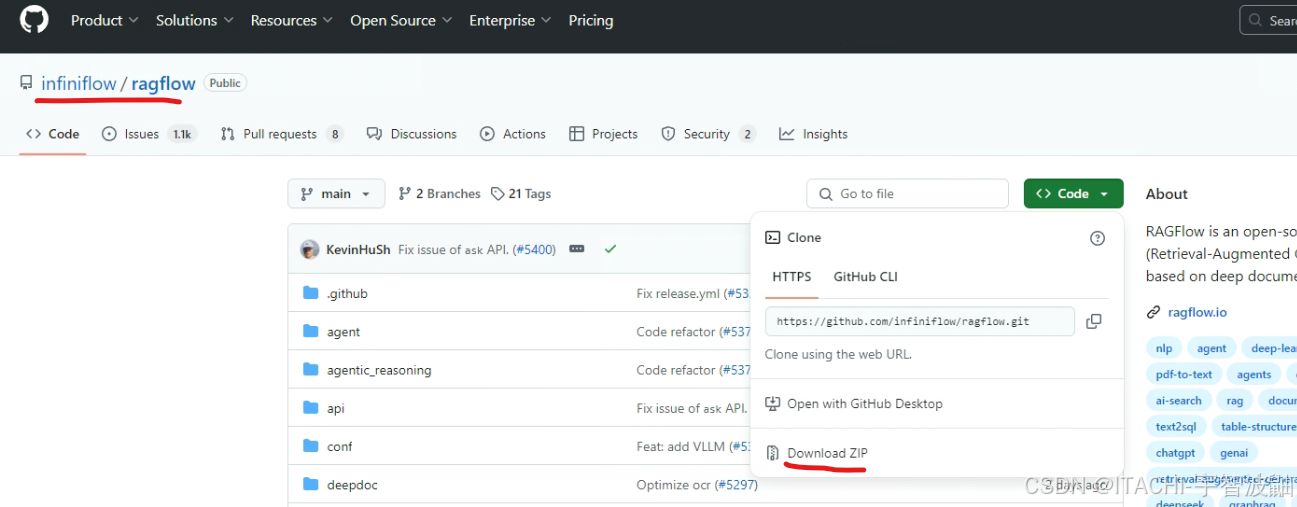
Task: Open the main branch selector dropdown
Action: [x=336, y=194]
